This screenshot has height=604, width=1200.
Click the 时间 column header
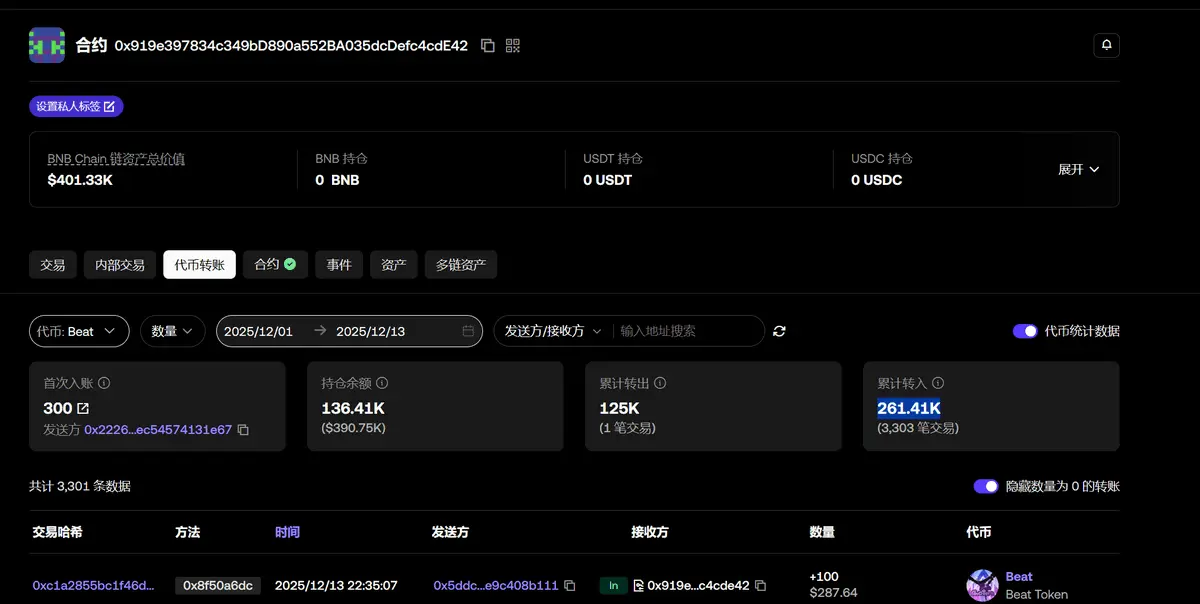pos(287,532)
